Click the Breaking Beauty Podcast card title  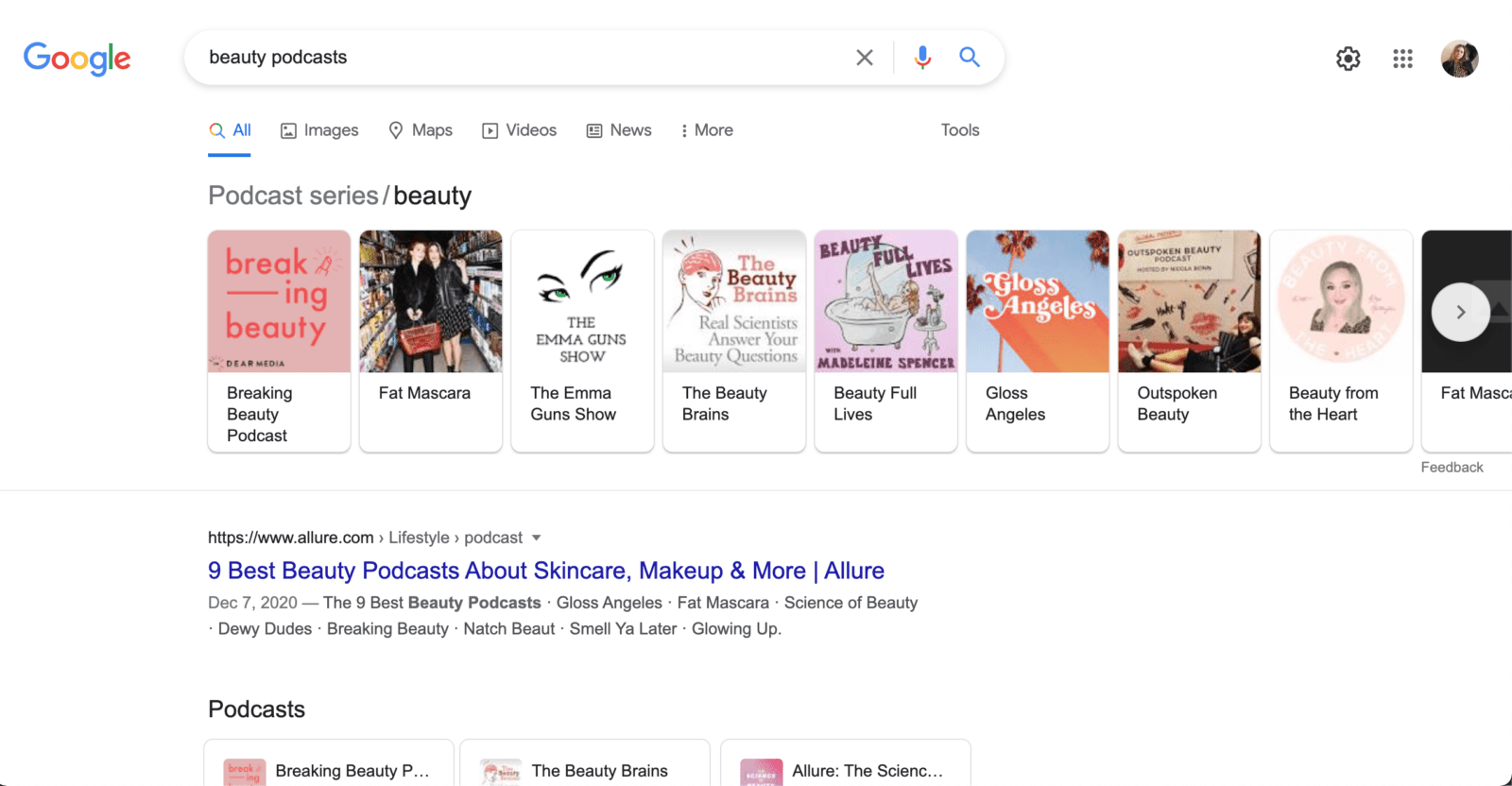260,414
